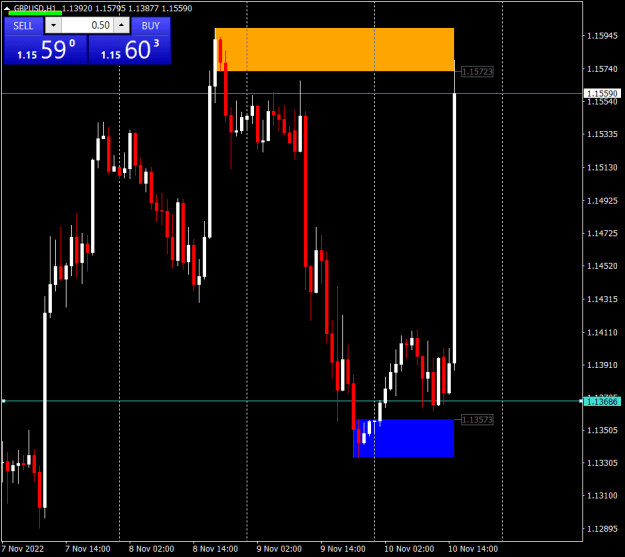Click the 1.15335 price scale value
This screenshot has width=625, height=557.
[602, 134]
